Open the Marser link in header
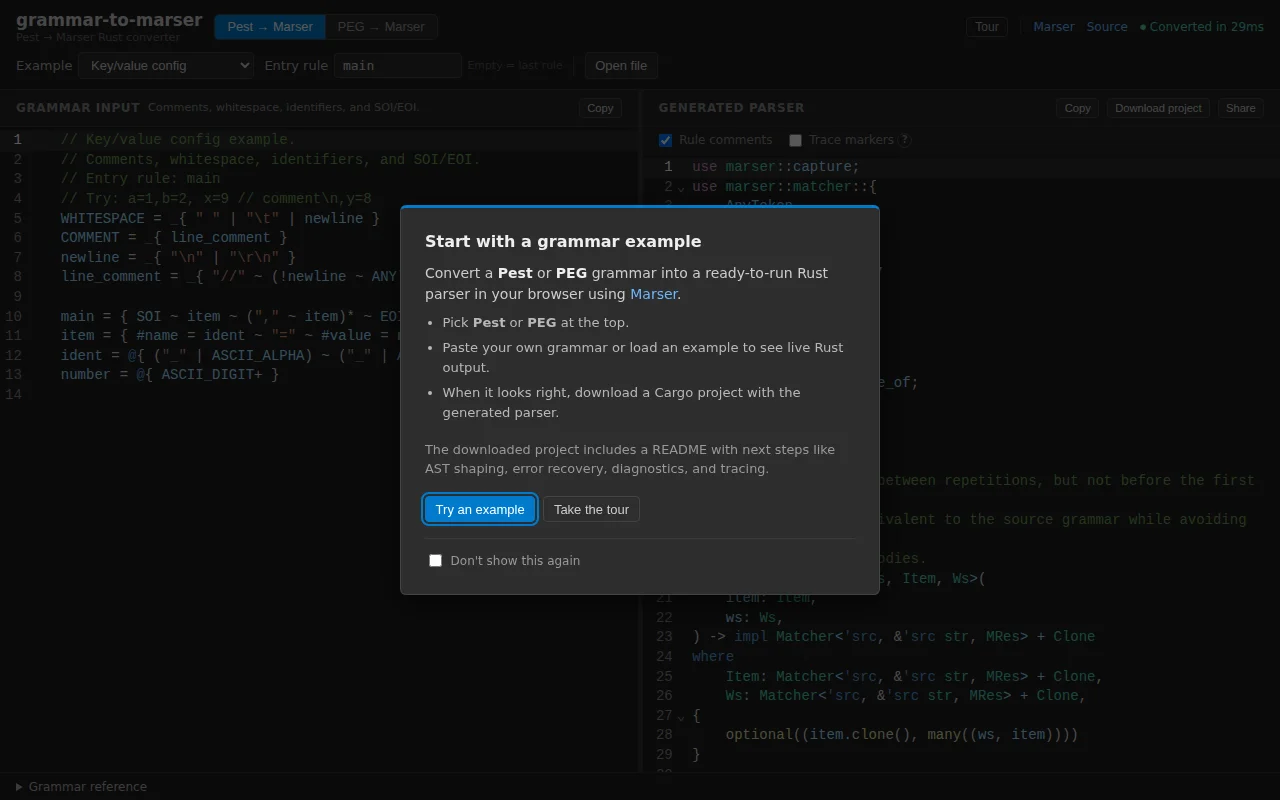 pyautogui.click(x=1054, y=27)
